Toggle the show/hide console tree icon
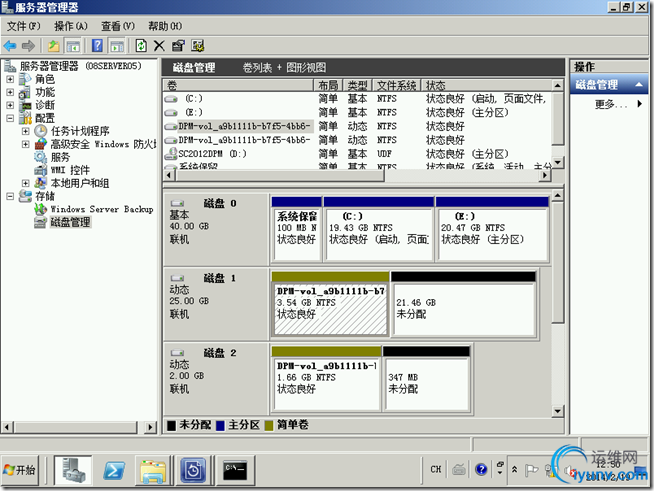This screenshot has width=654, height=491. coord(73,46)
